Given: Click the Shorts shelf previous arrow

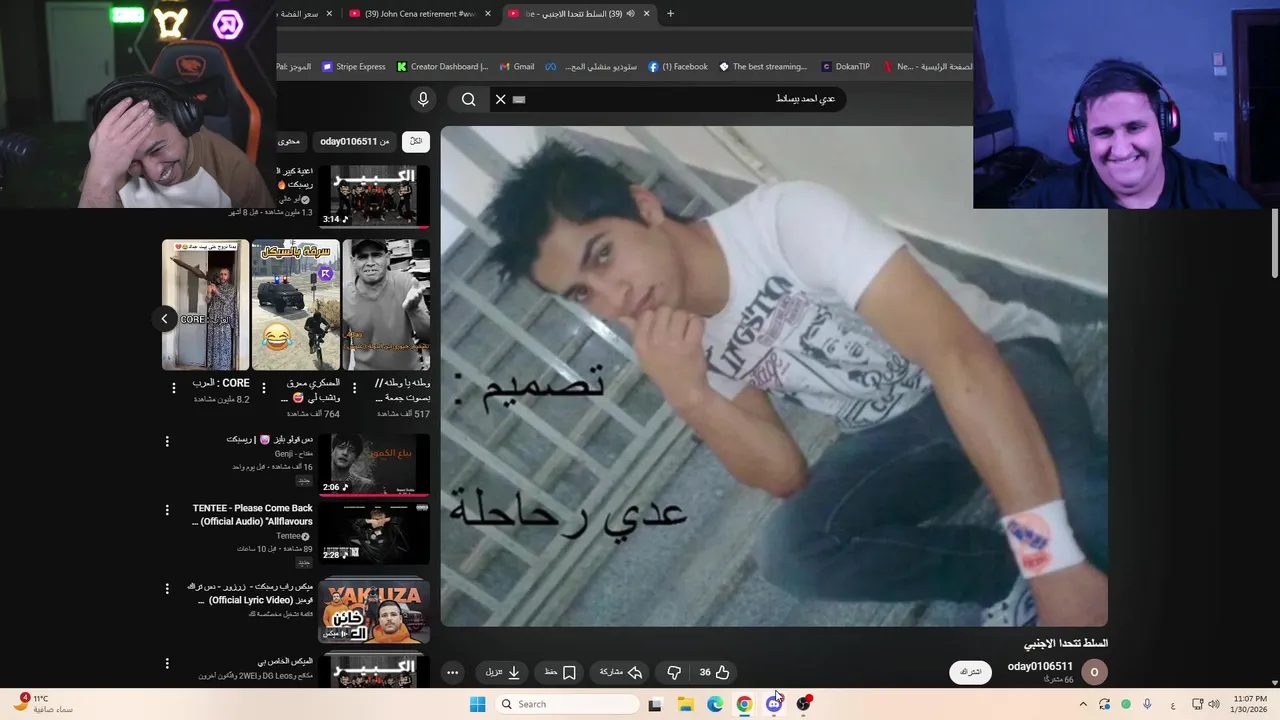Looking at the screenshot, I should coord(165,319).
